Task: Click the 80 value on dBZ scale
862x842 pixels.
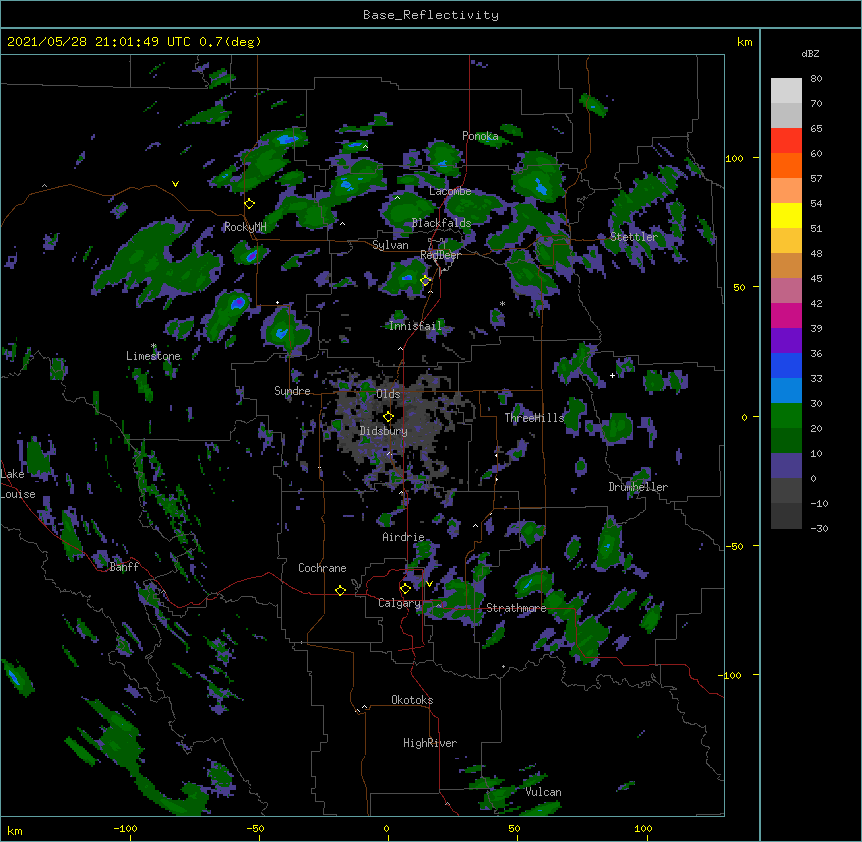Action: point(816,79)
